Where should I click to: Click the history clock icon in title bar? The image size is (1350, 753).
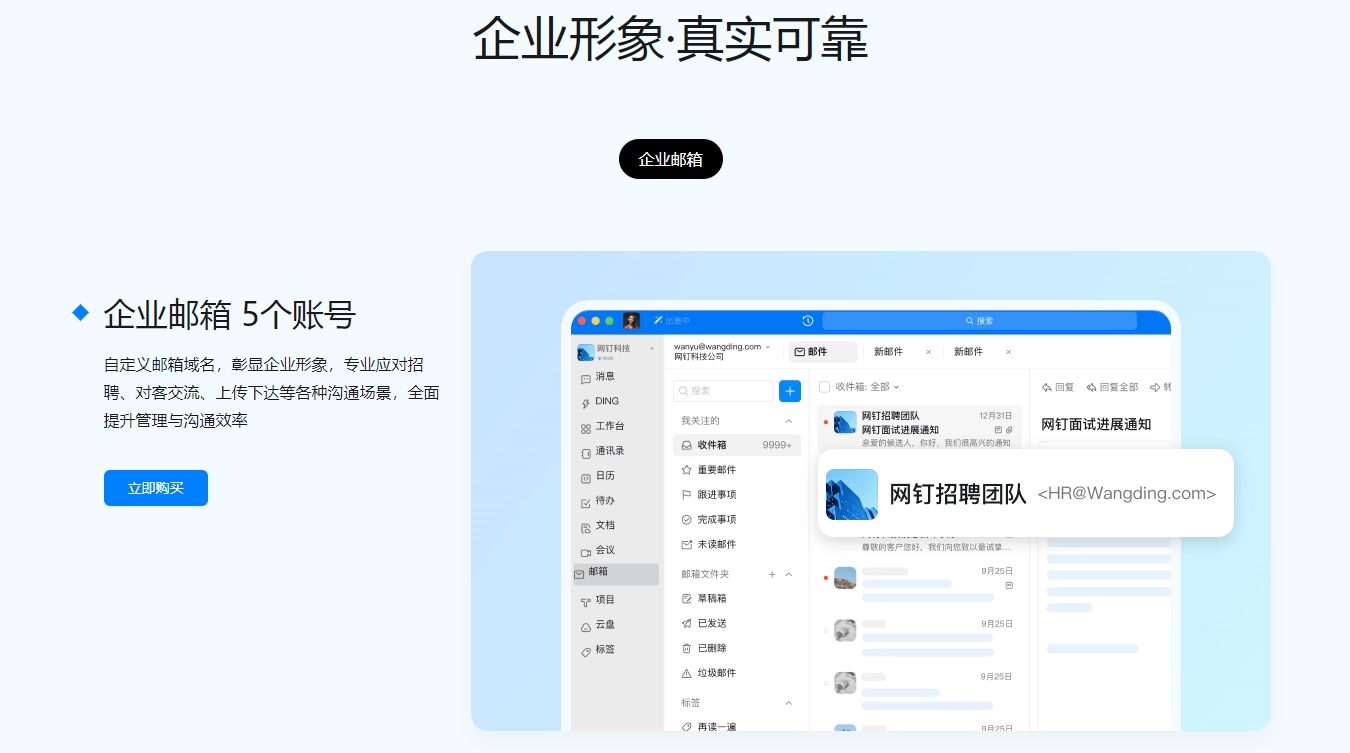[808, 321]
